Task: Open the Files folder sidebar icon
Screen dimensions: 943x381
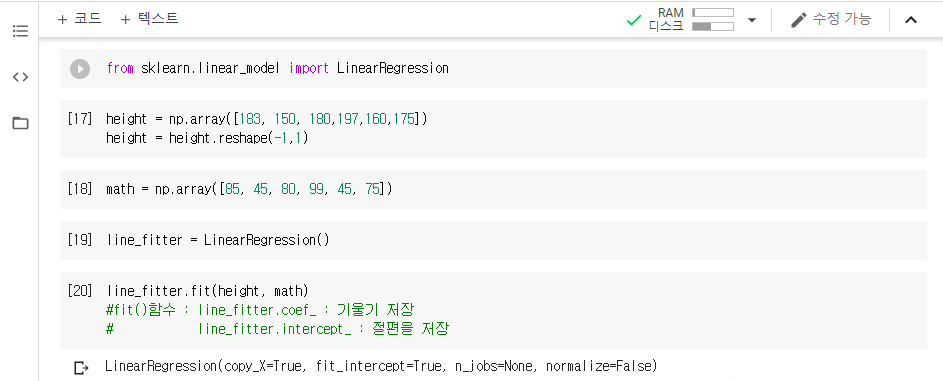Action: coord(20,123)
